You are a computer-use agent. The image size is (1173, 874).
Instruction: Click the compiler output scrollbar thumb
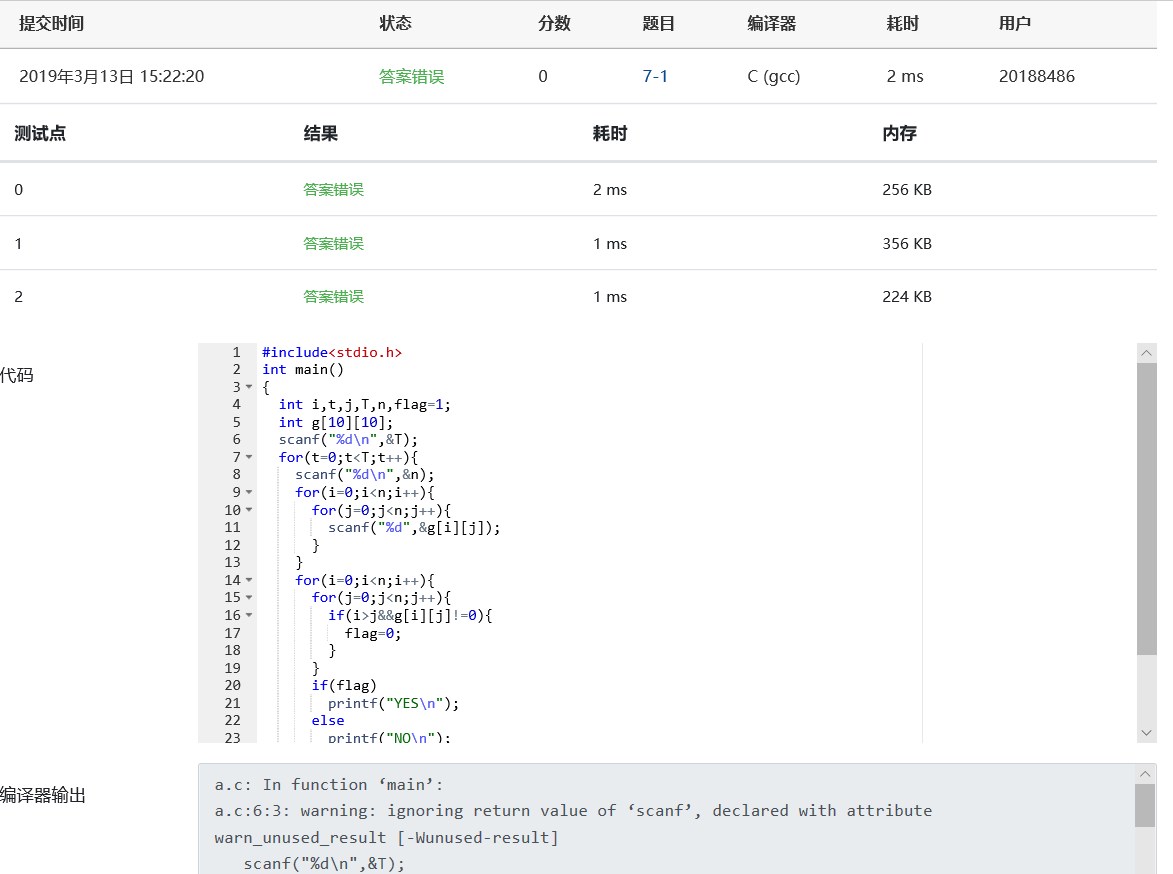click(1146, 805)
